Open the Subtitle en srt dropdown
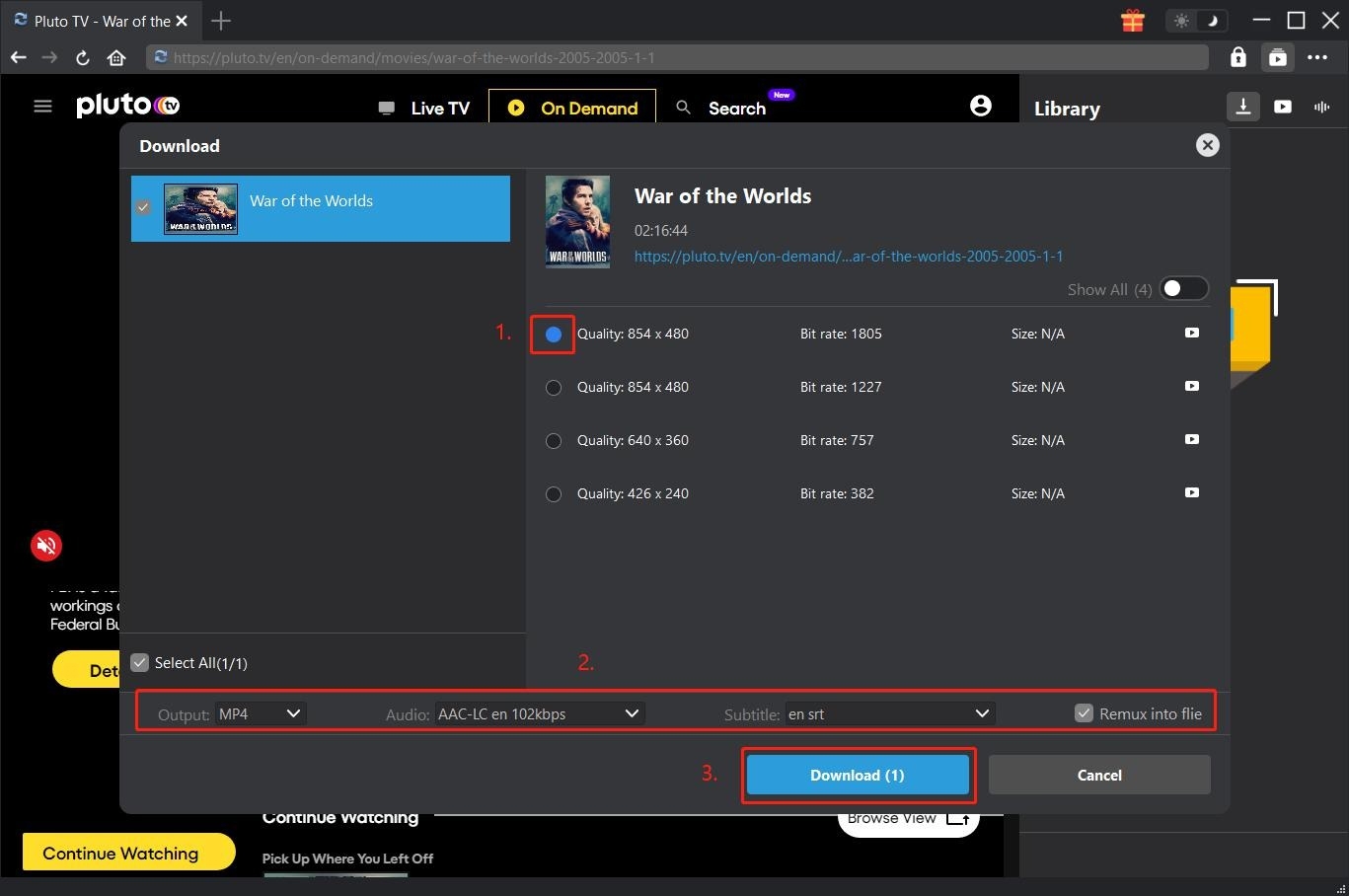The image size is (1349, 896). [x=887, y=712]
